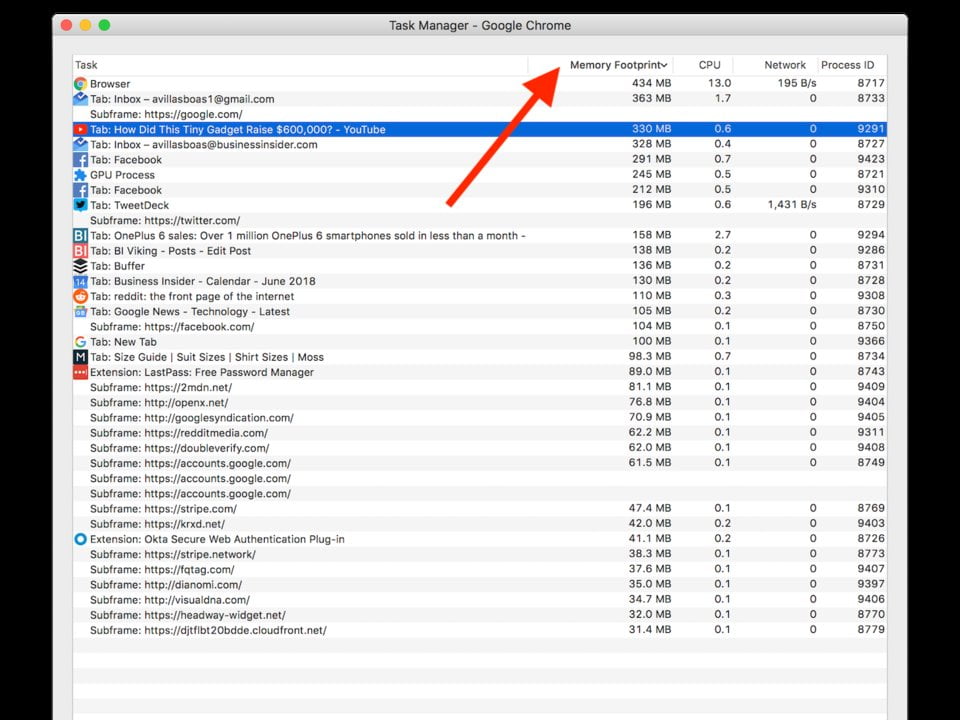Select the Subframe: https://doubleverify.com/ row

click(479, 448)
